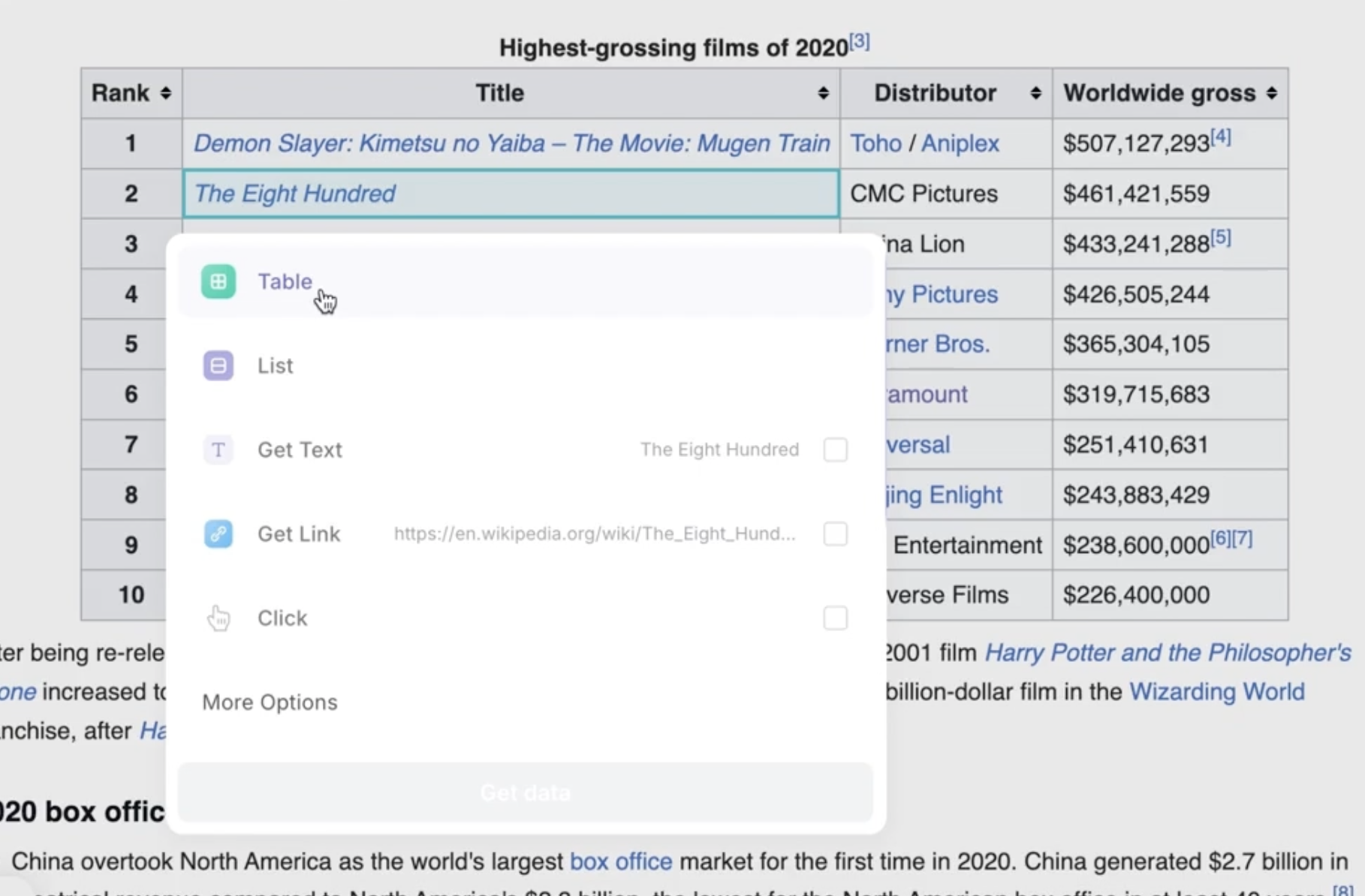Image resolution: width=1365 pixels, height=896 pixels.
Task: Click the '$461,421,559' cell
Action: (x=1170, y=194)
